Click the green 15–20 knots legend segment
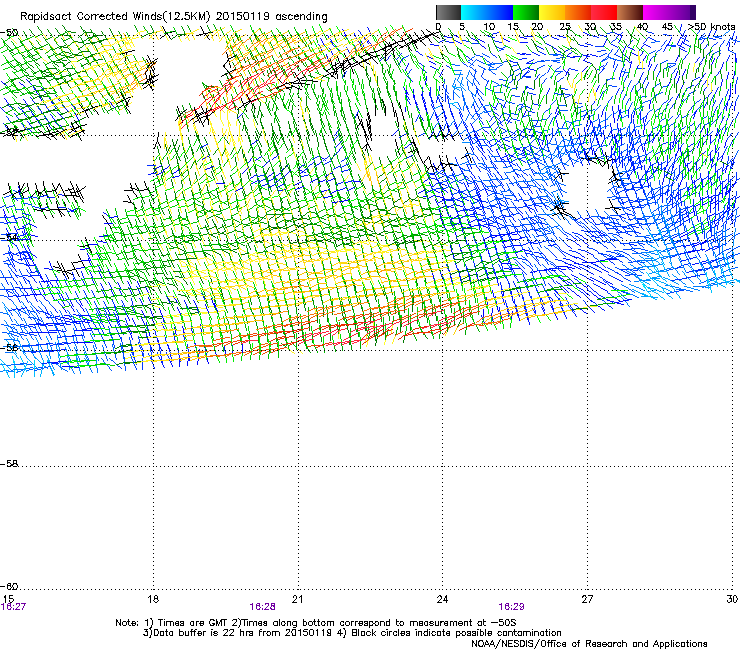This screenshot has width=740, height=650. 526,12
